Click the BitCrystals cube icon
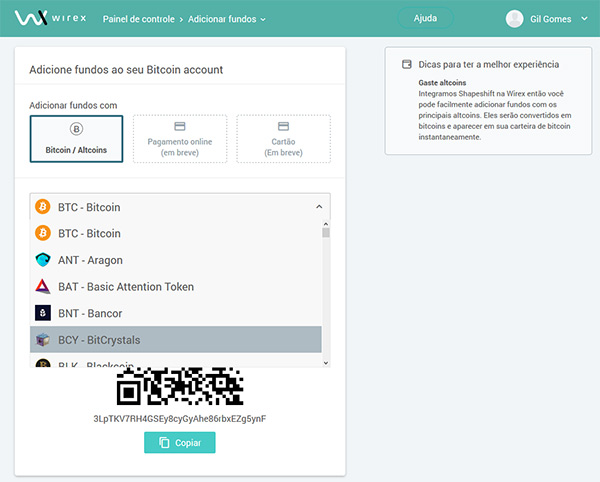 point(43,339)
